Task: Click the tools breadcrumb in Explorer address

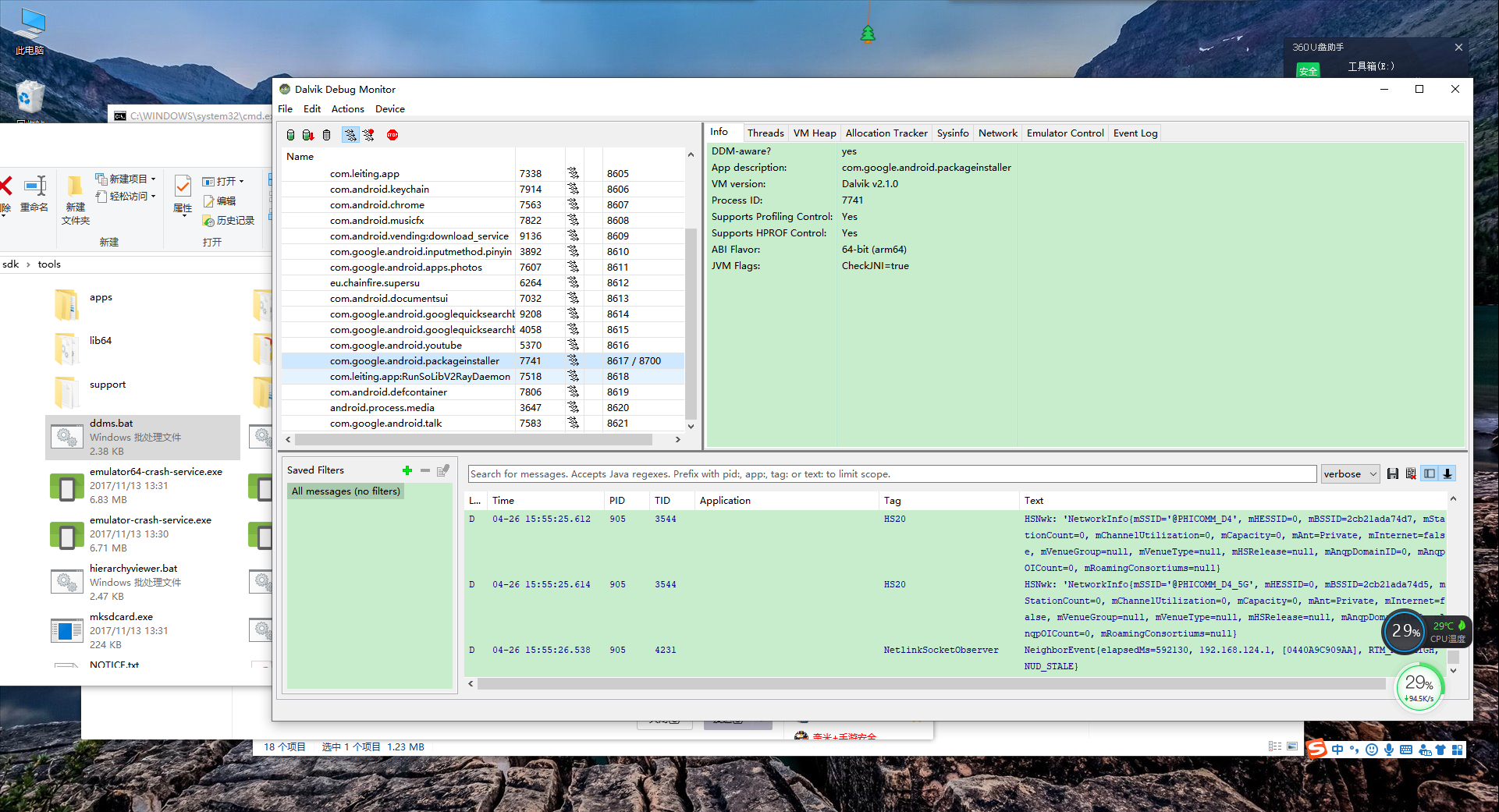Action: click(49, 264)
